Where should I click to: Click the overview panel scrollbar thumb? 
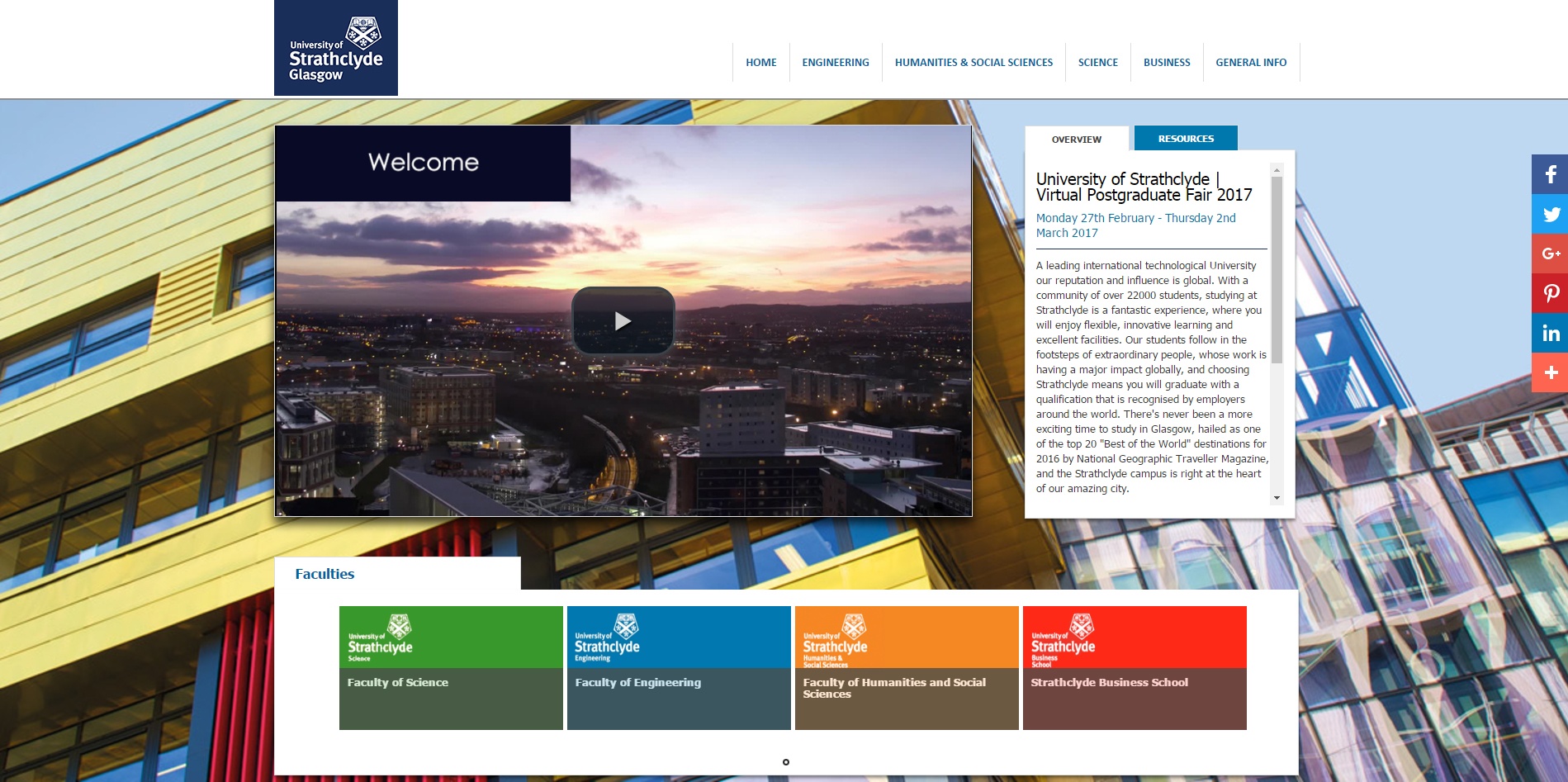[1277, 269]
